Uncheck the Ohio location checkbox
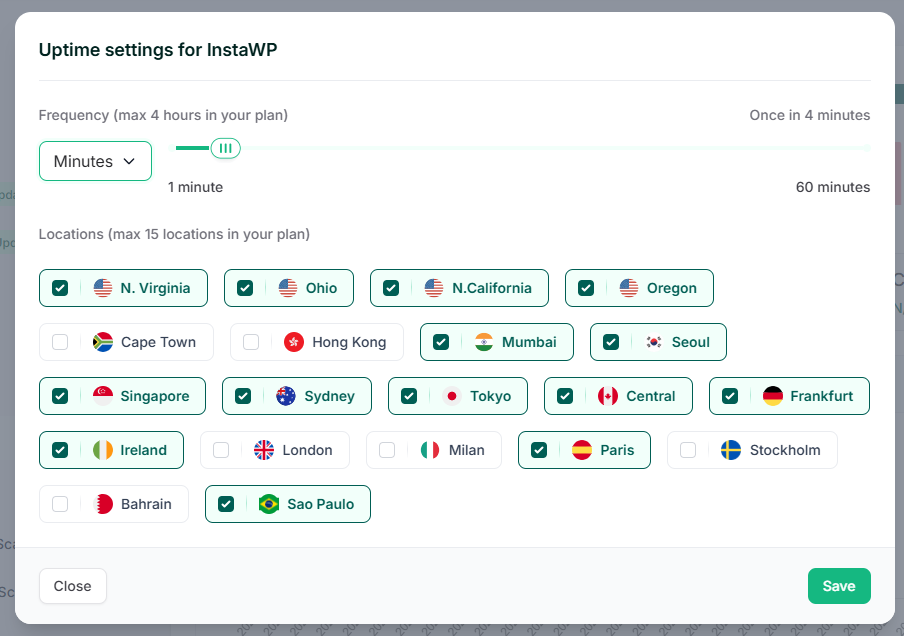 [x=245, y=288]
